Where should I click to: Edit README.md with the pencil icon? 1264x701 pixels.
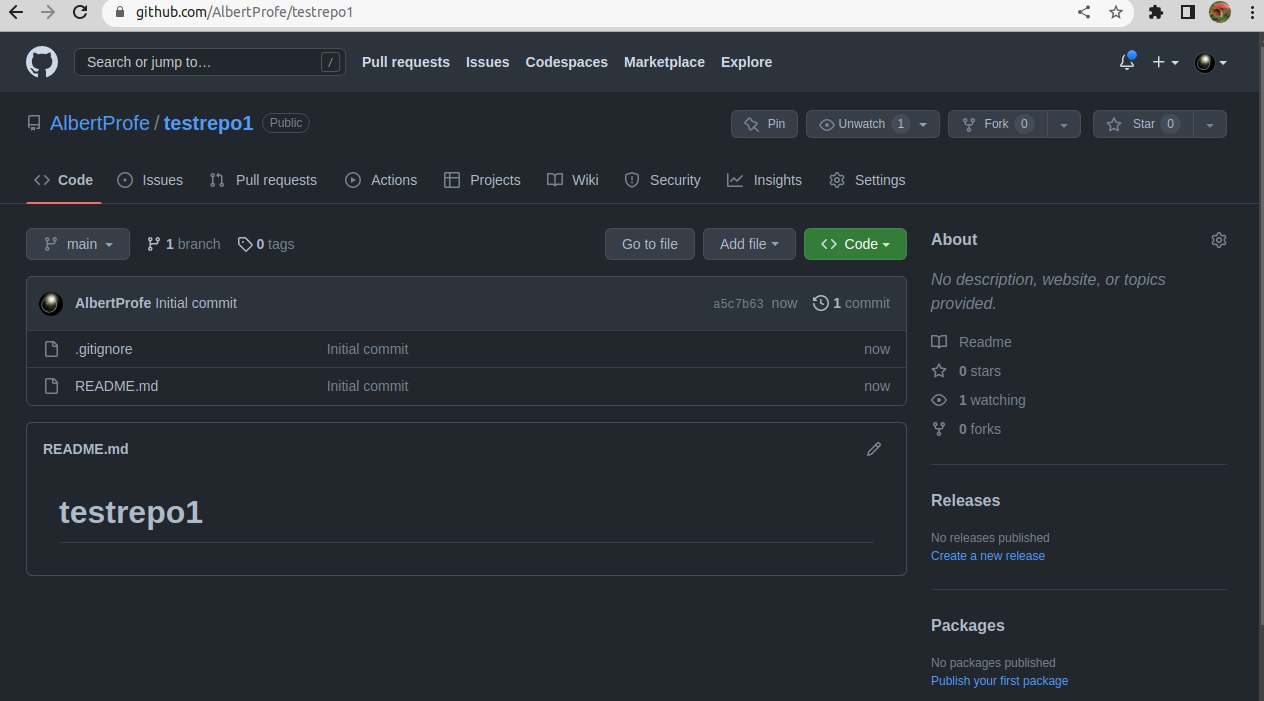pos(874,449)
